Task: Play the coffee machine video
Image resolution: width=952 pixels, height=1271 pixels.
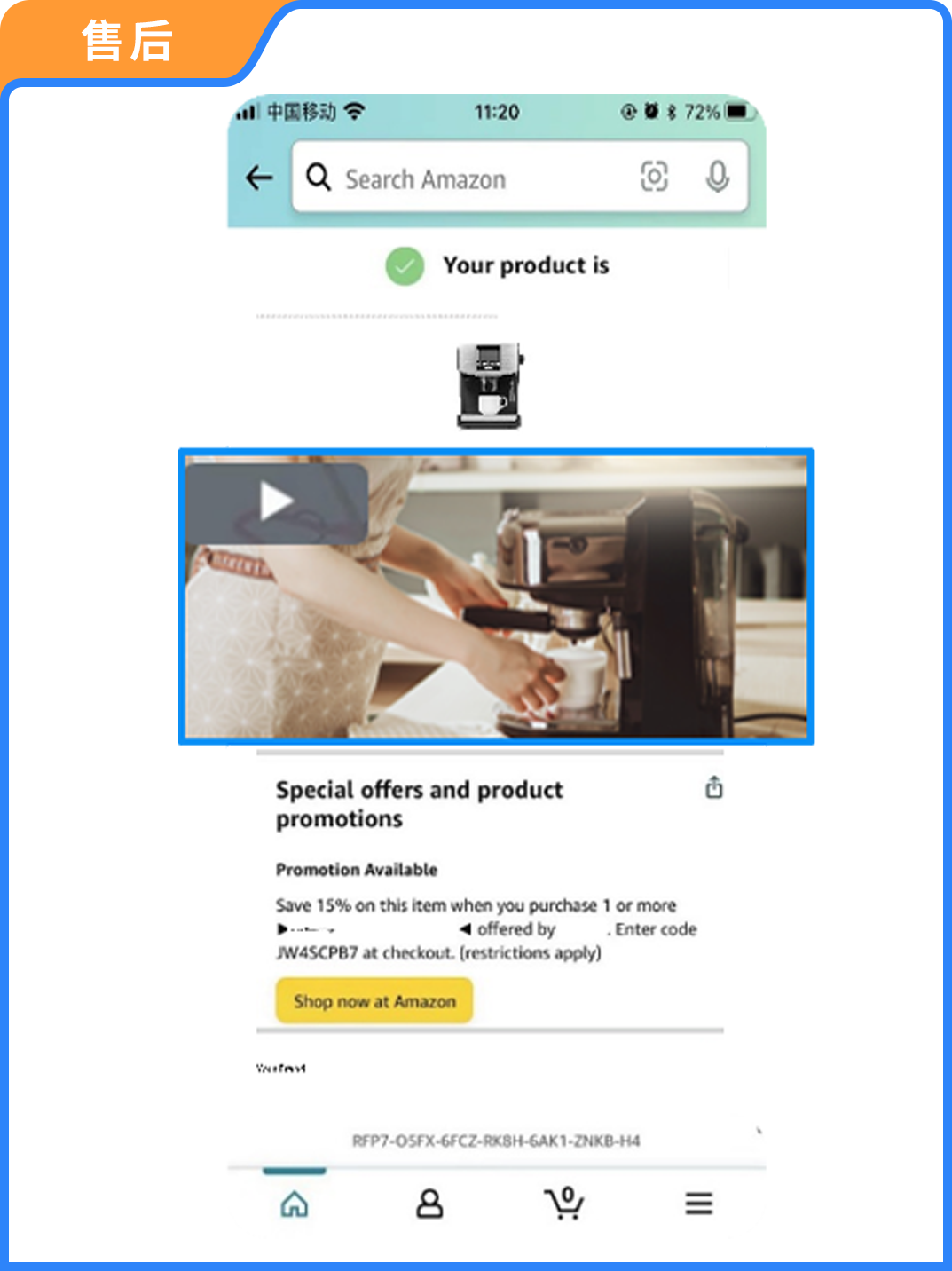Action: (x=276, y=502)
